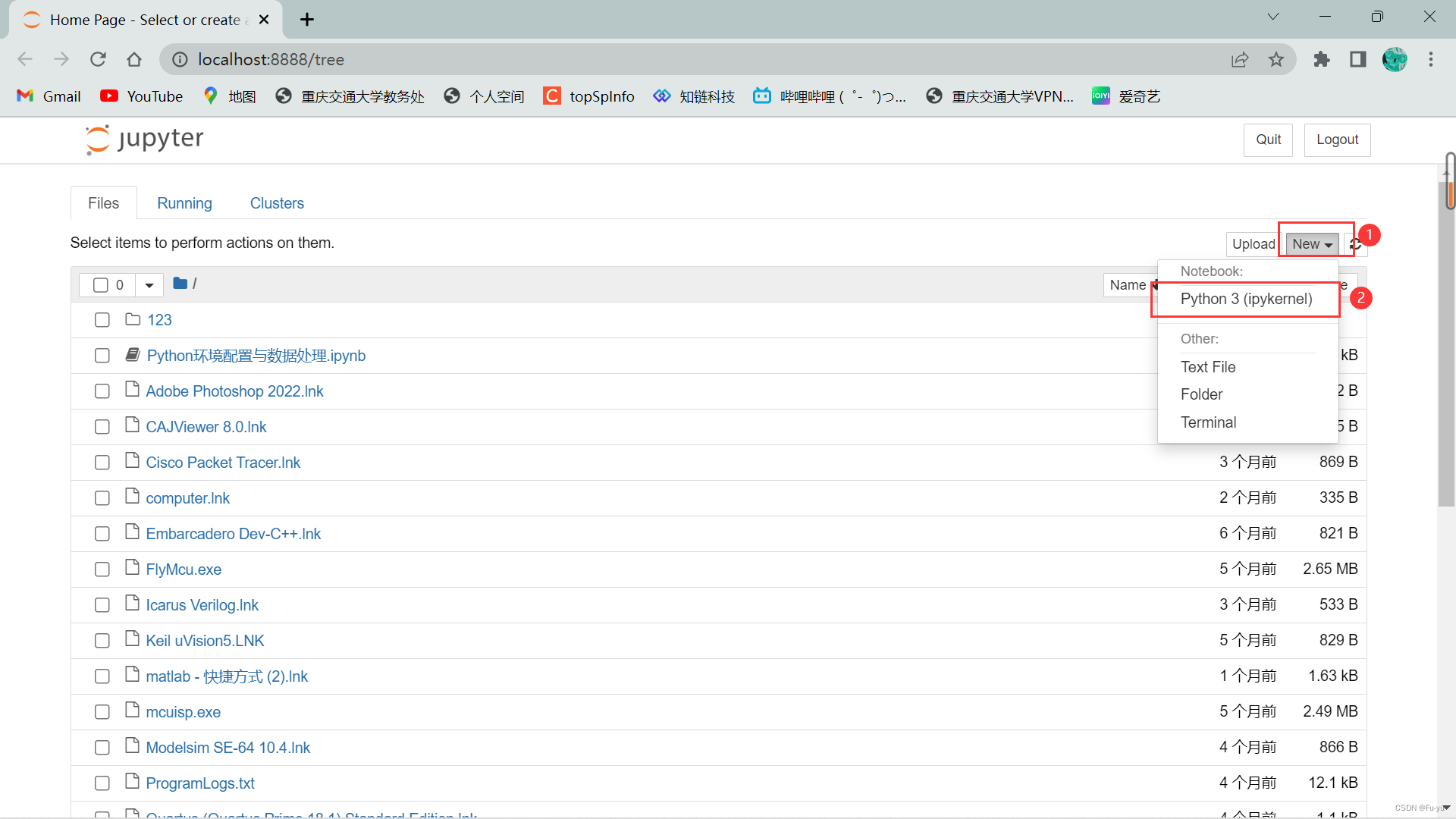Viewport: 1456px width, 819px height.
Task: Select the FlyMcu.exe checkbox
Action: coord(102,570)
